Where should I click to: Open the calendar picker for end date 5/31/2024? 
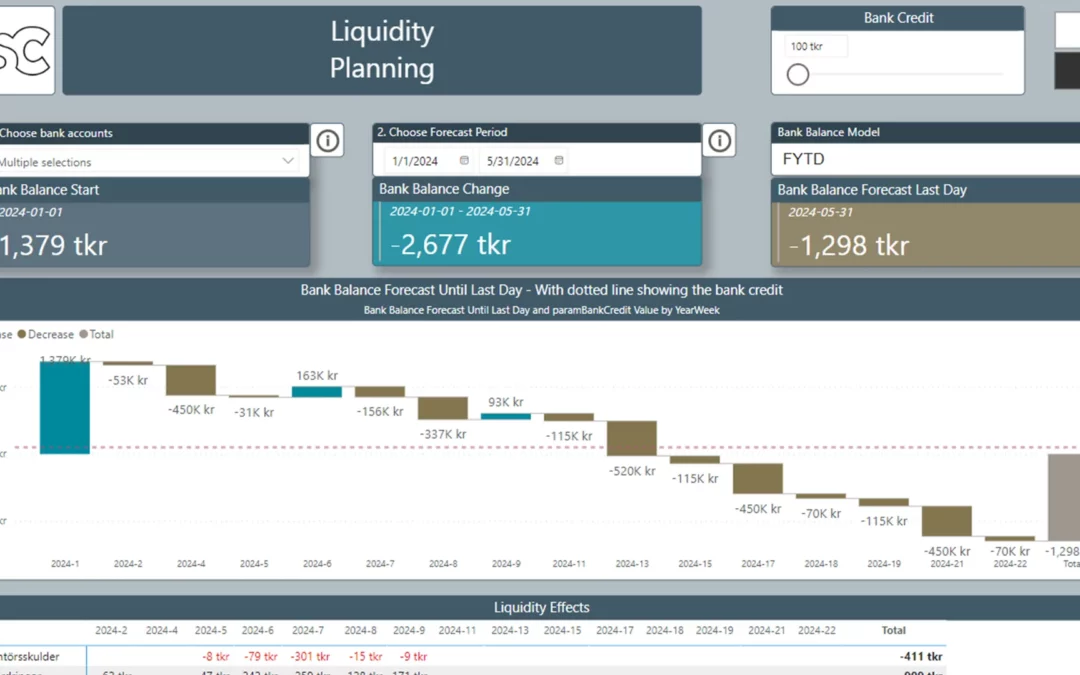pos(559,161)
